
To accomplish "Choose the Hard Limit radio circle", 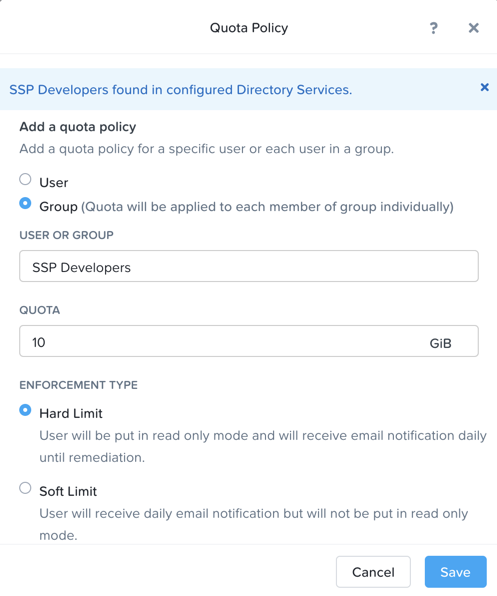I will 25,410.
